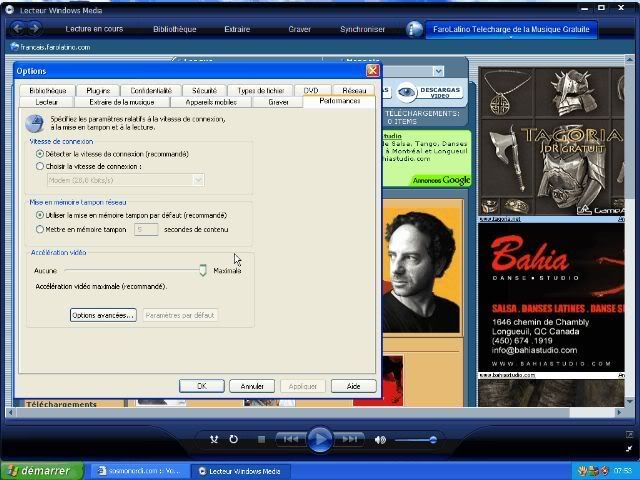640x480 pixels.
Task: Skip to the previous track
Action: coord(290,439)
